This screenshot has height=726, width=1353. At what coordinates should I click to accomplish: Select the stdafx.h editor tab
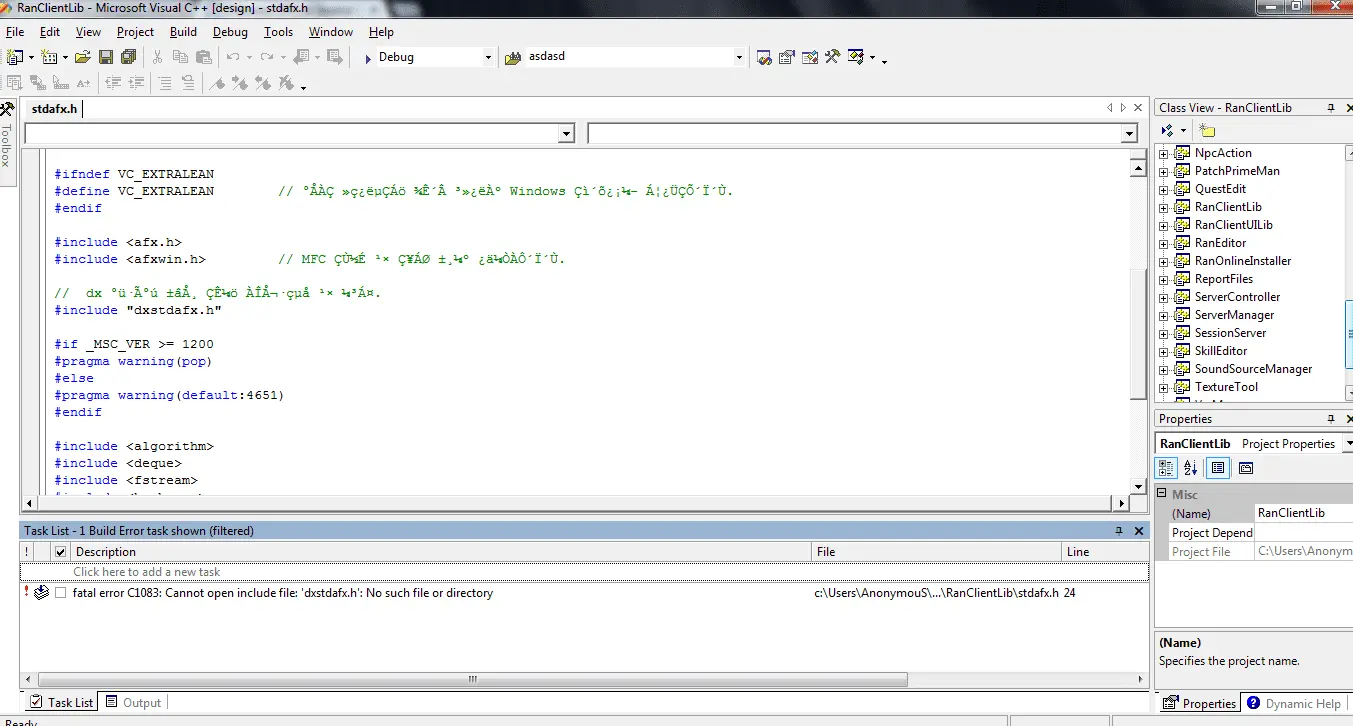tap(55, 108)
